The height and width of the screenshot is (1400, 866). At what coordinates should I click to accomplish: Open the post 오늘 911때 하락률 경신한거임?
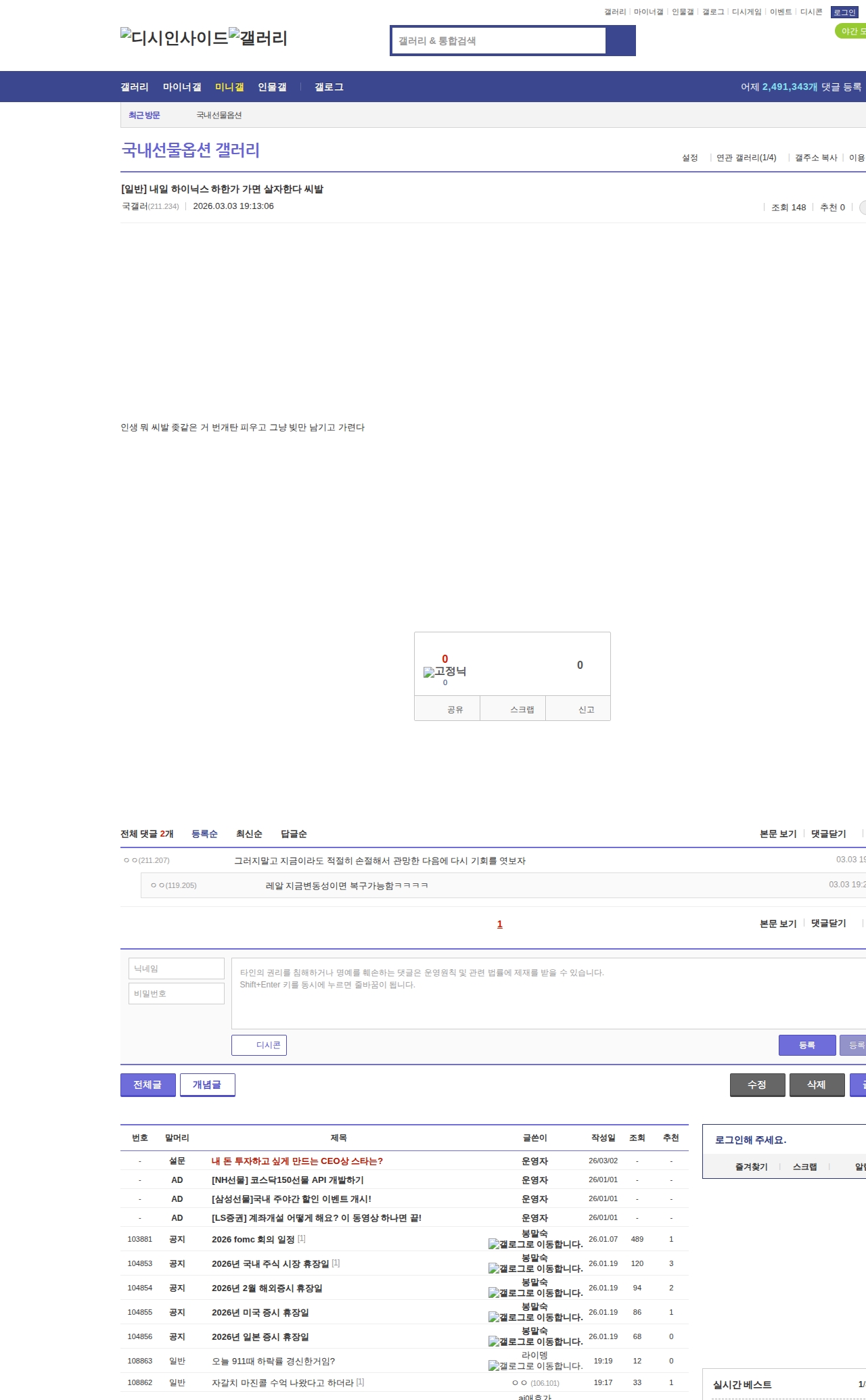point(273,1361)
